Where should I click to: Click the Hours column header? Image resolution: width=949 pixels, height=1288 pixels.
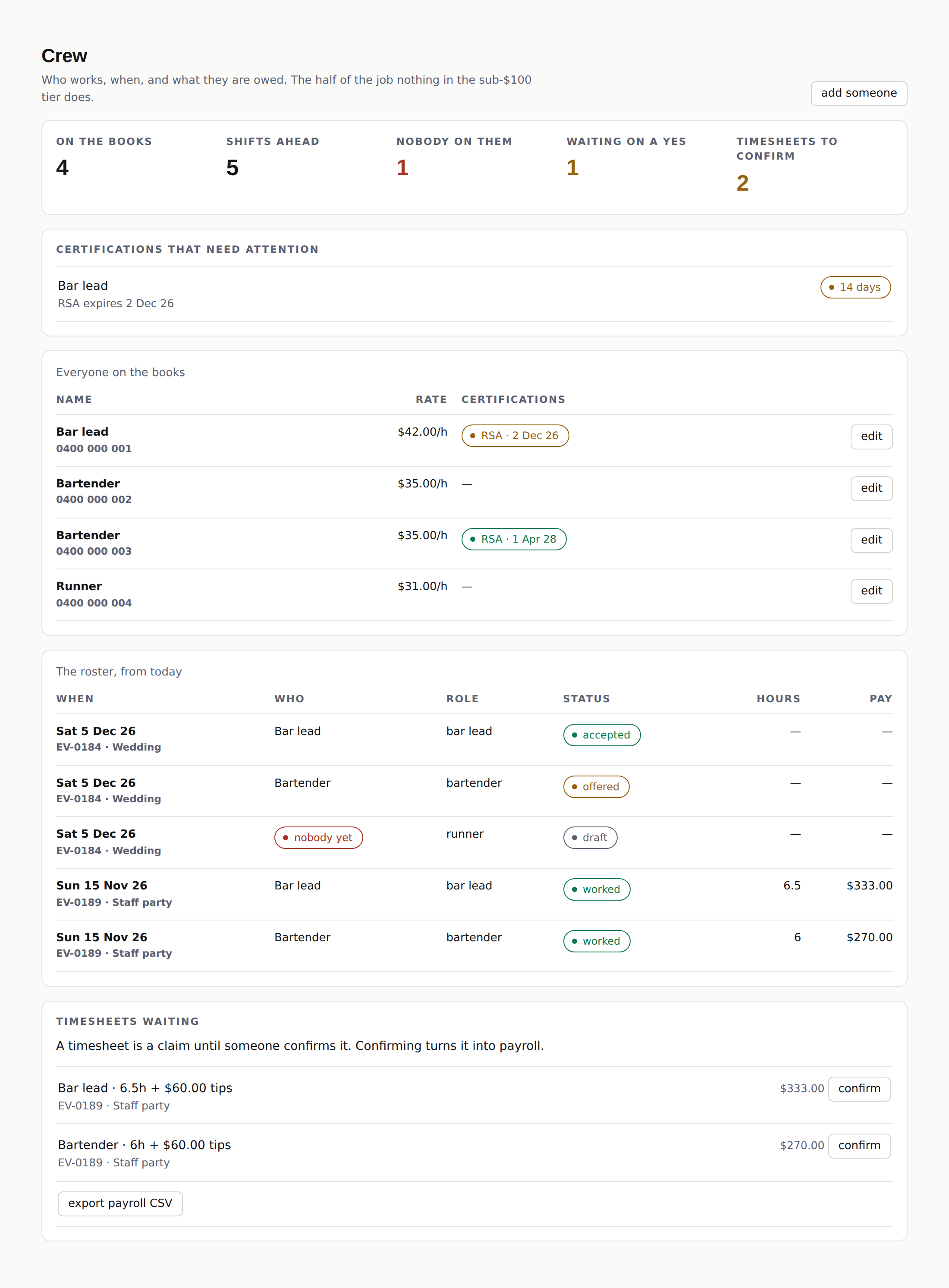point(778,699)
